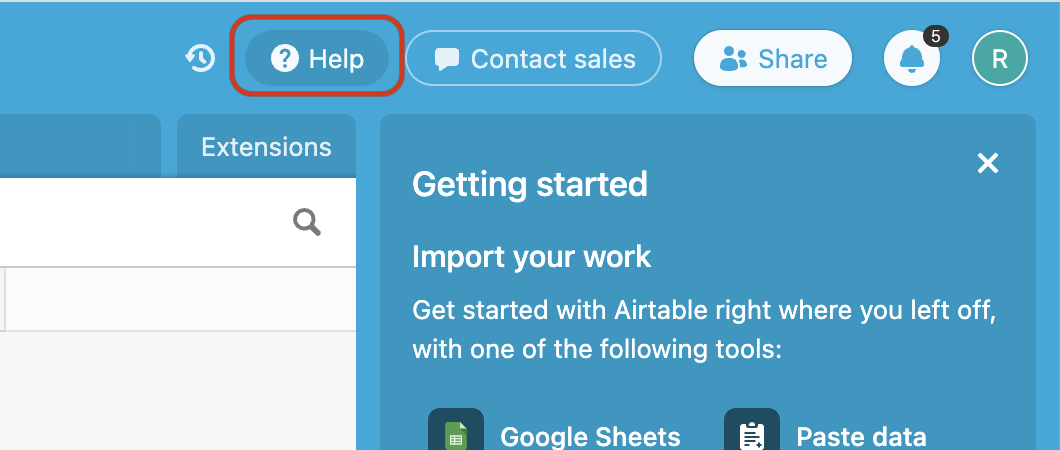This screenshot has width=1060, height=450.
Task: Close the Getting started panel
Action: (x=988, y=163)
